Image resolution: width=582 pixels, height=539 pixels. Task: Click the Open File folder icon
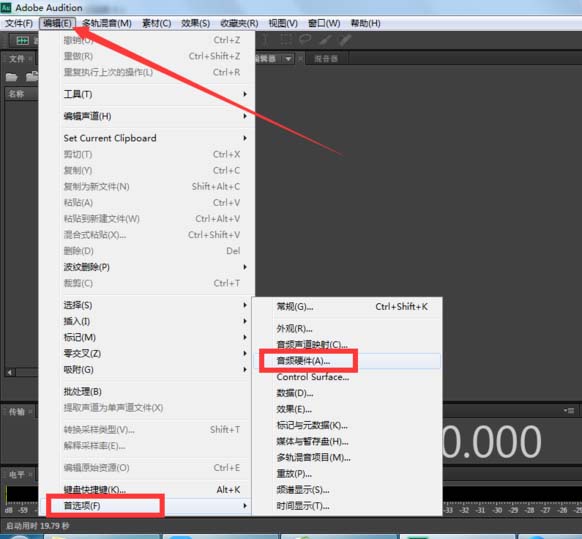pyautogui.click(x=12, y=77)
